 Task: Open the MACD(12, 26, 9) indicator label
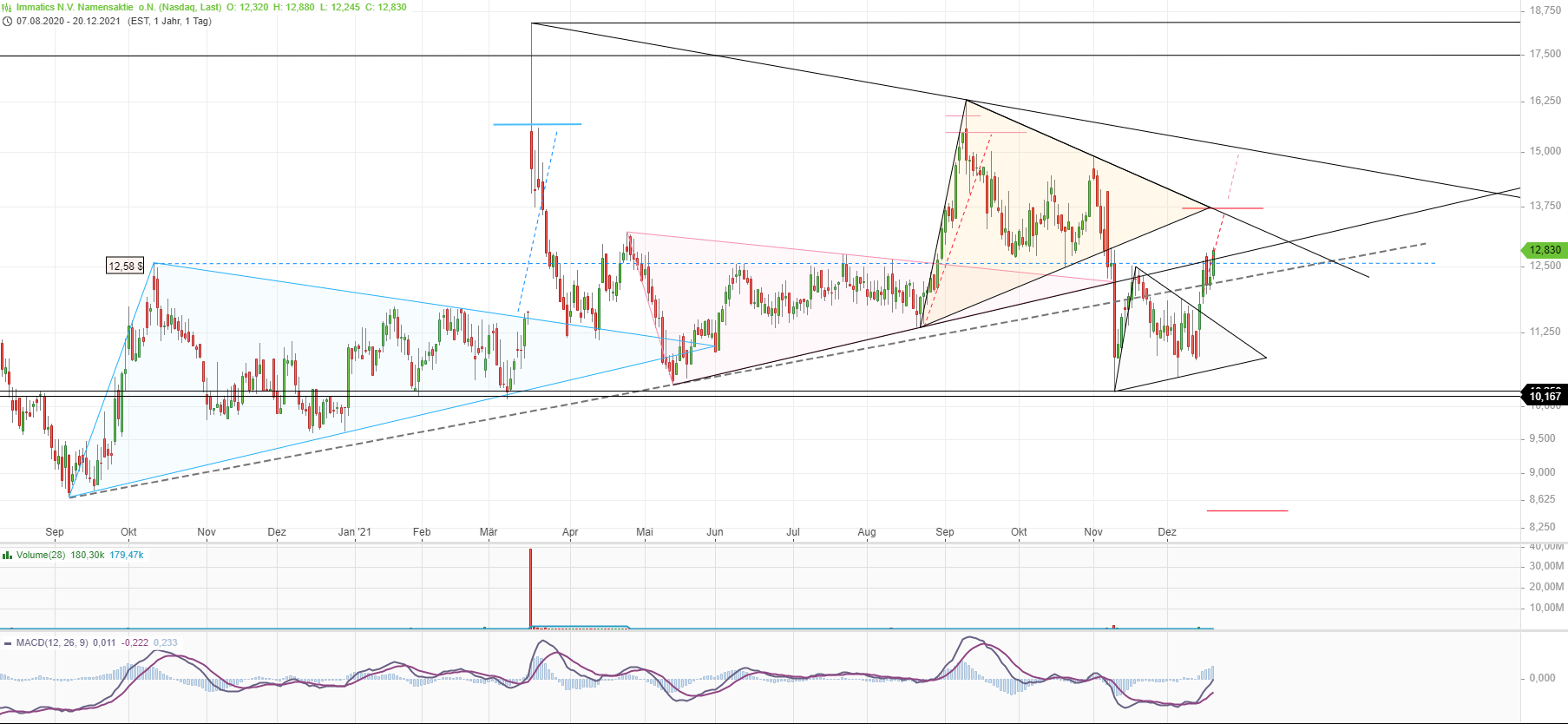click(x=53, y=643)
